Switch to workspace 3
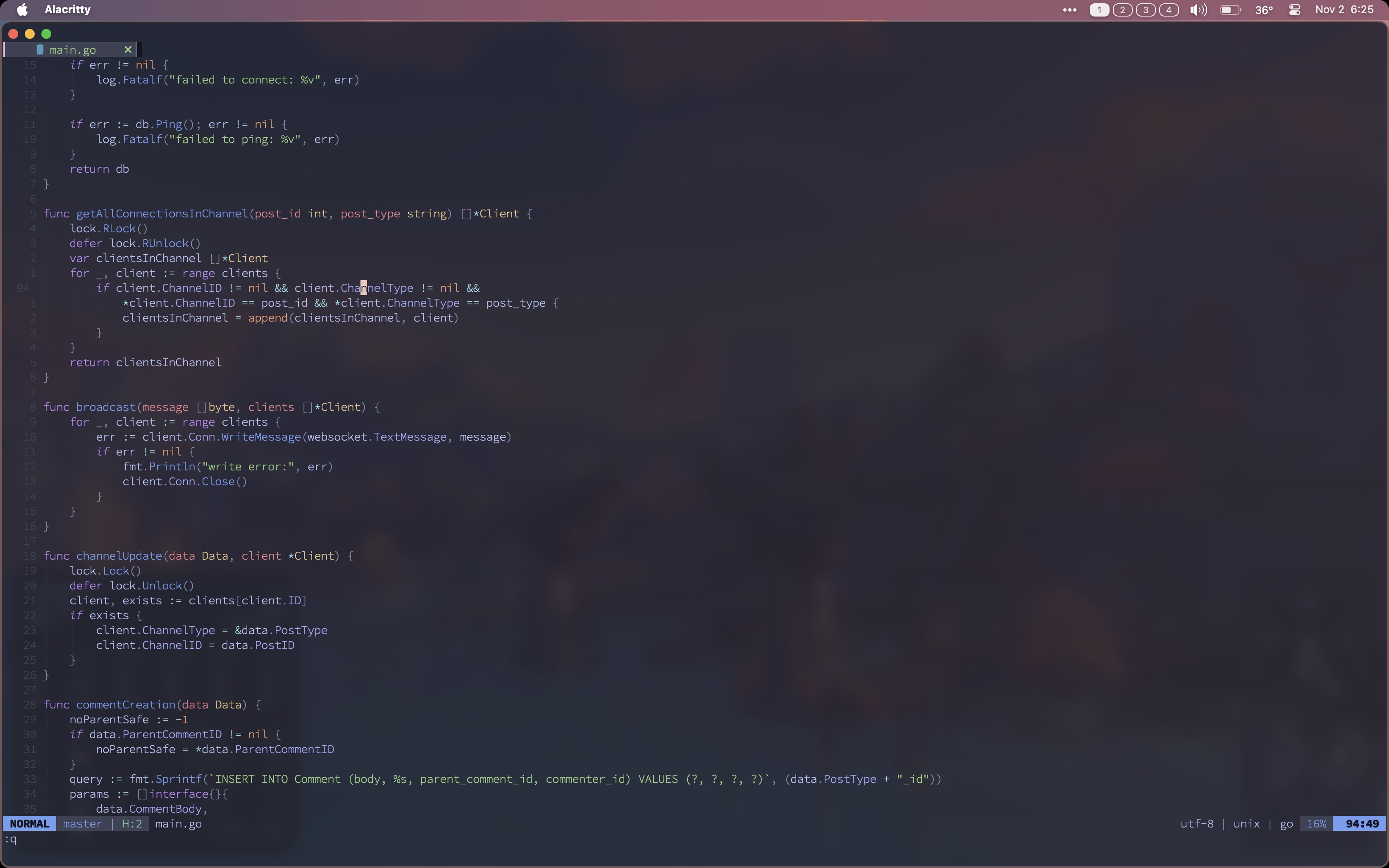This screenshot has width=1389, height=868. [1145, 10]
